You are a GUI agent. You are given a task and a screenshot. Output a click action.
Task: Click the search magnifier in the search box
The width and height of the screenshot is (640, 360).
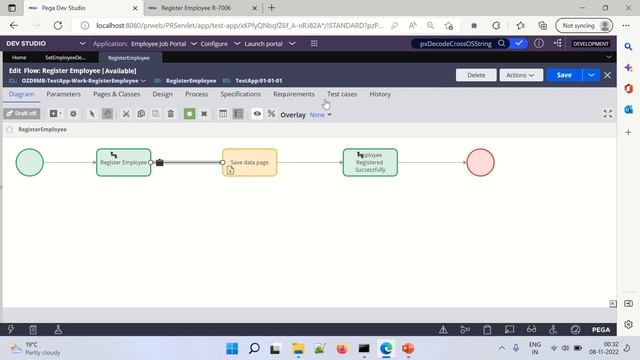502,43
